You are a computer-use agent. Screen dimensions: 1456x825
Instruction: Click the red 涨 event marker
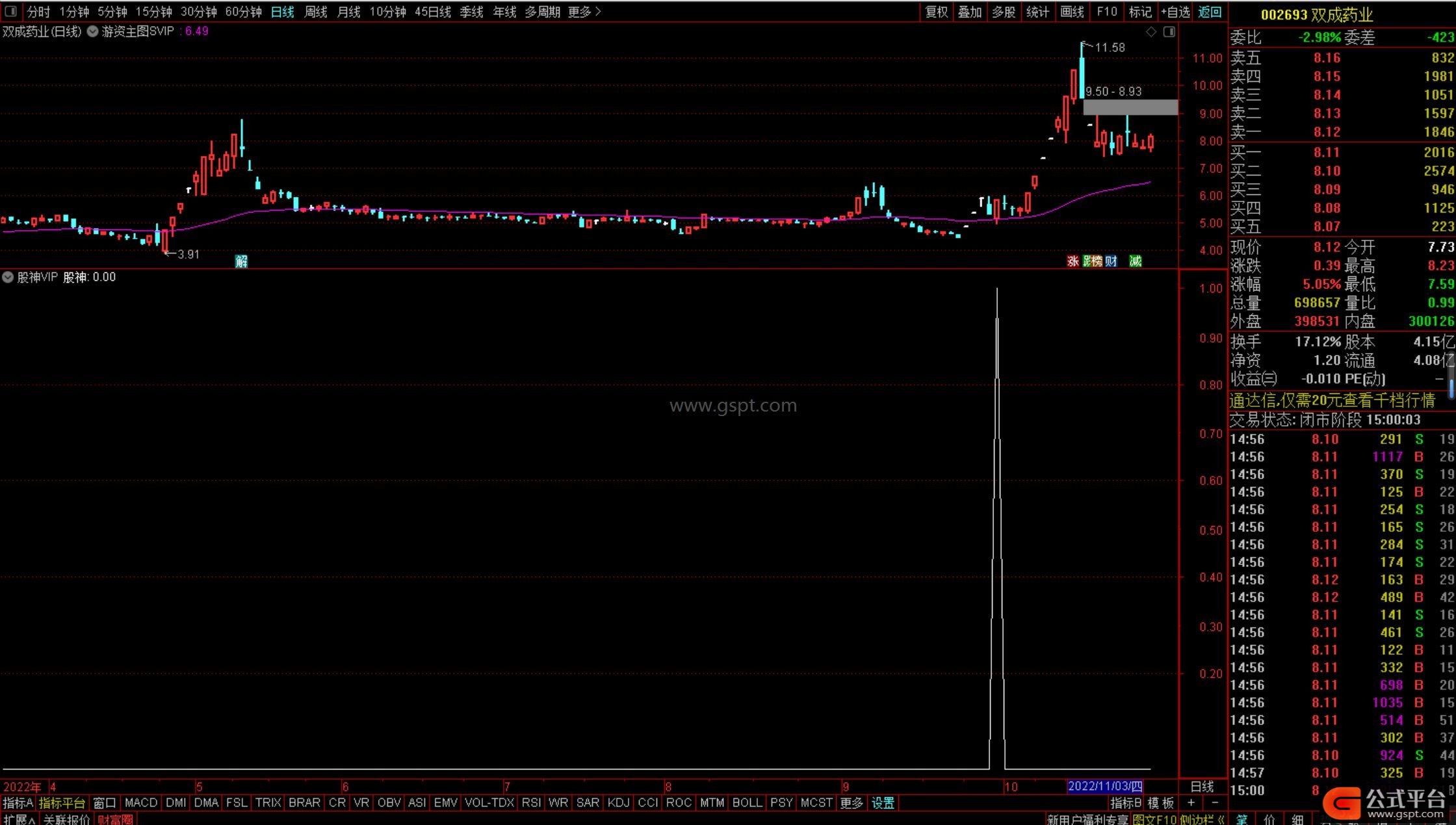point(1072,261)
